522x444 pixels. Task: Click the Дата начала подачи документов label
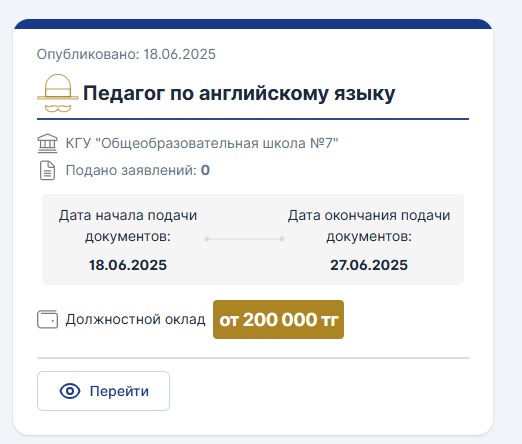[128, 226]
